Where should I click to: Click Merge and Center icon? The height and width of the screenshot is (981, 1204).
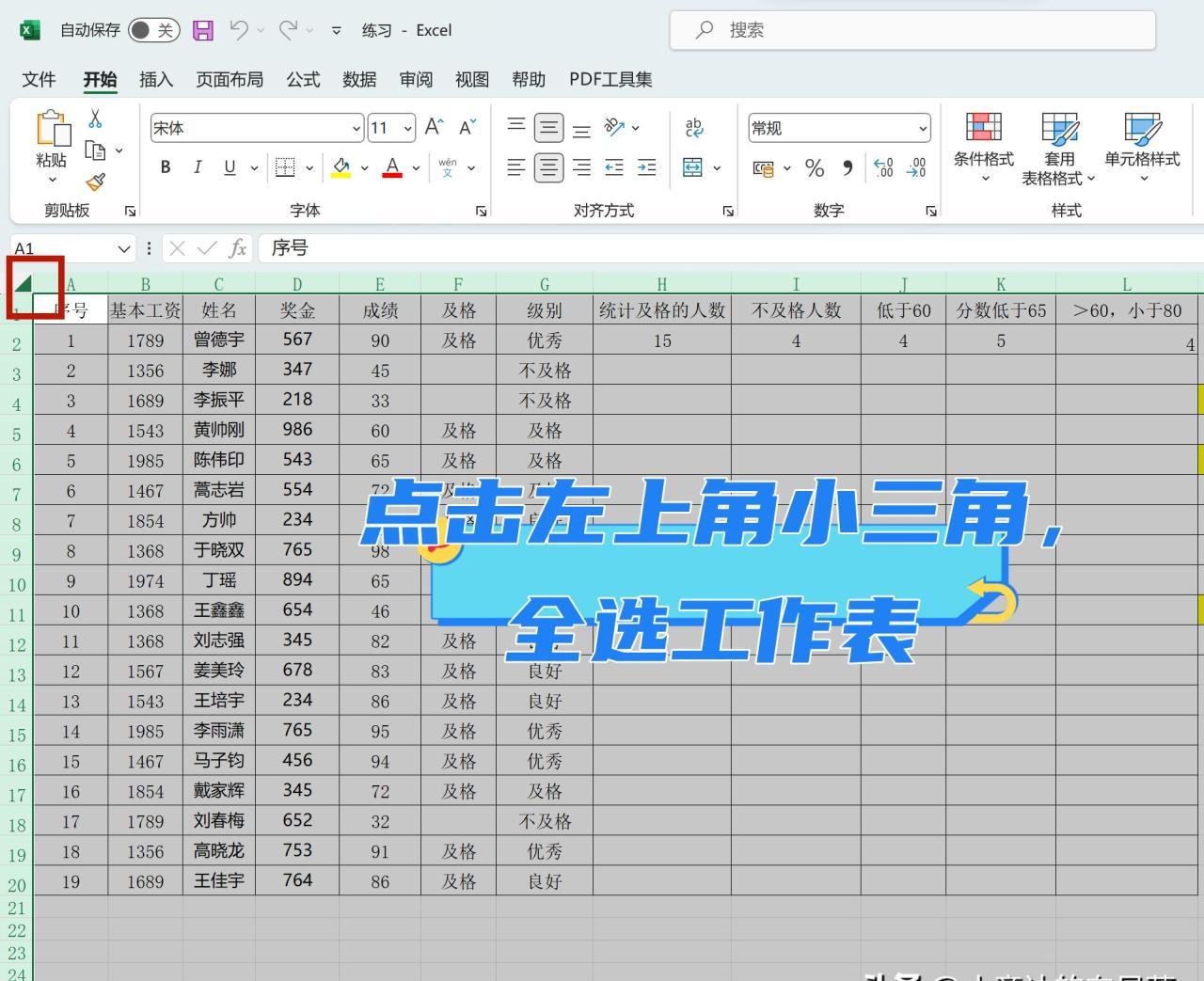coord(692,167)
